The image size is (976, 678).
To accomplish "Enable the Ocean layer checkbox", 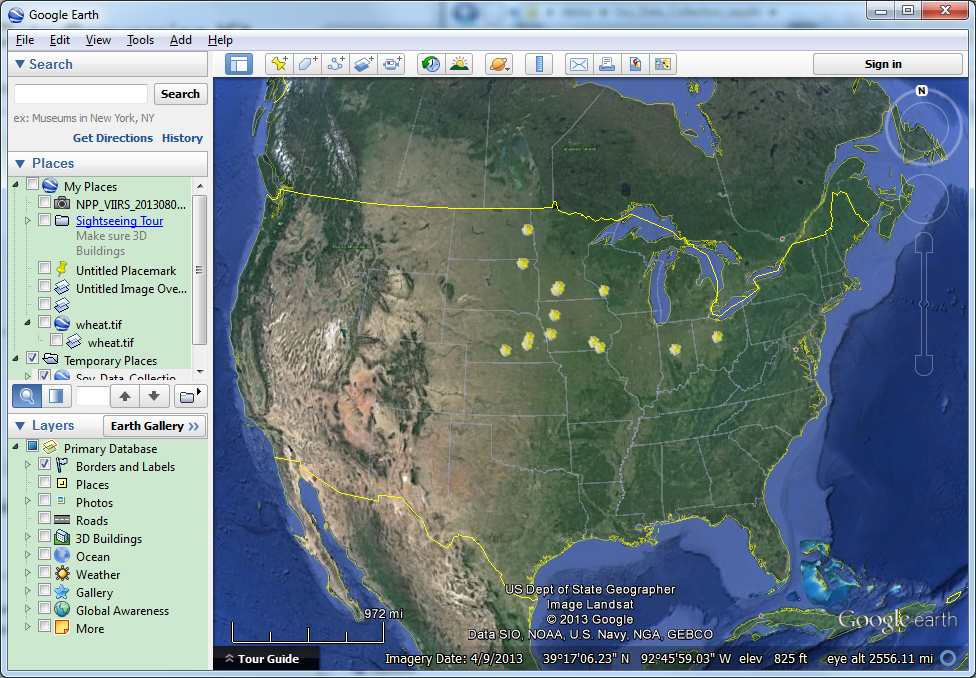I will coord(44,555).
